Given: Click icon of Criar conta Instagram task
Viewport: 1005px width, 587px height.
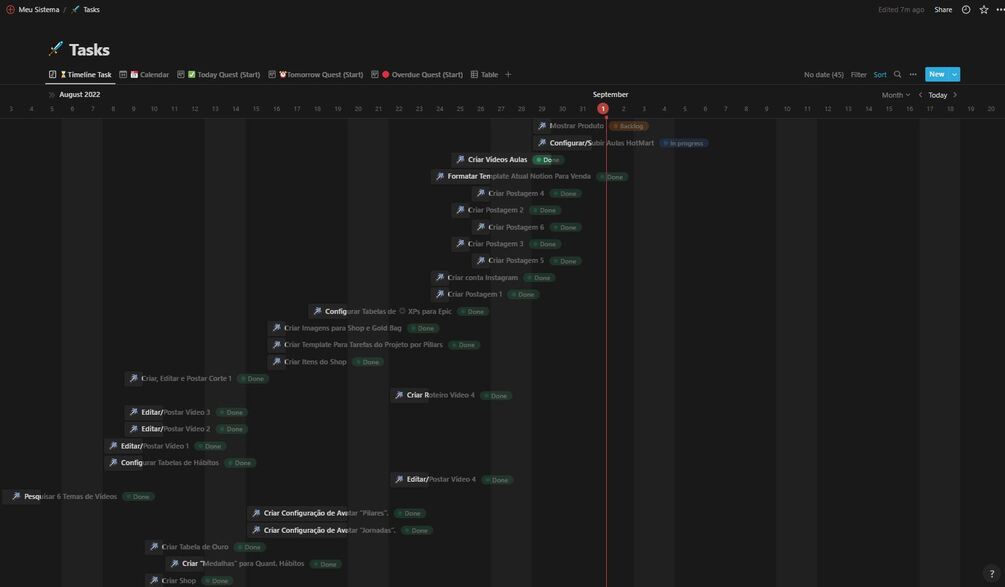Looking at the screenshot, I should [440, 277].
